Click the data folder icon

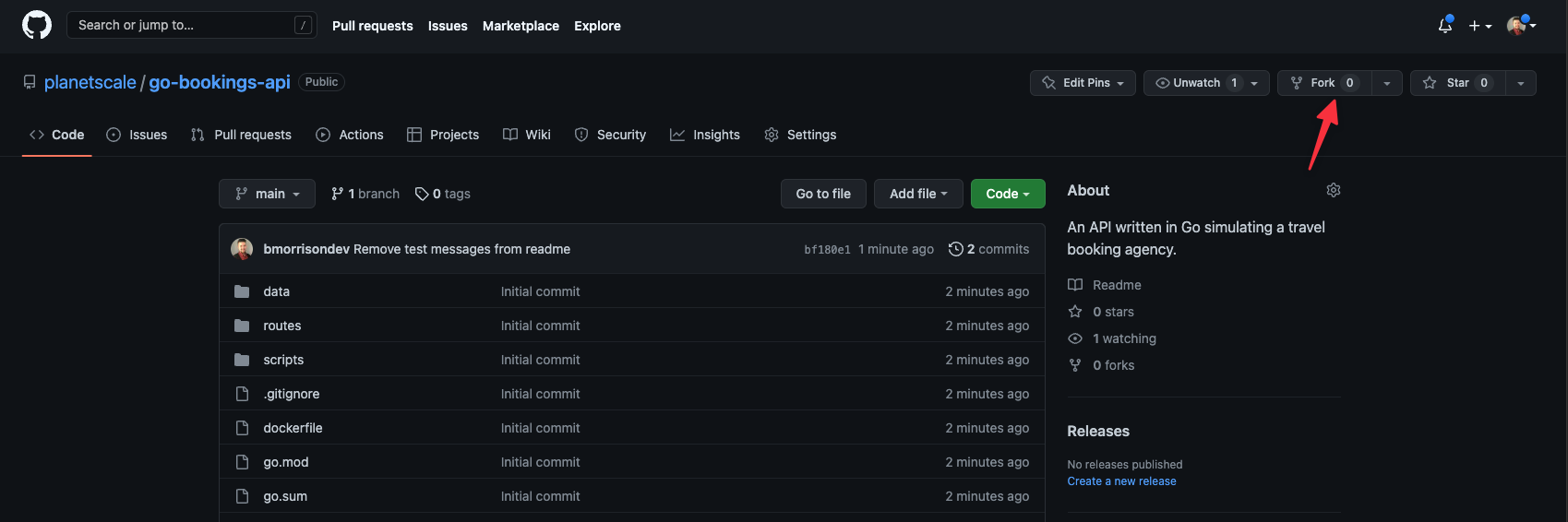coord(242,291)
